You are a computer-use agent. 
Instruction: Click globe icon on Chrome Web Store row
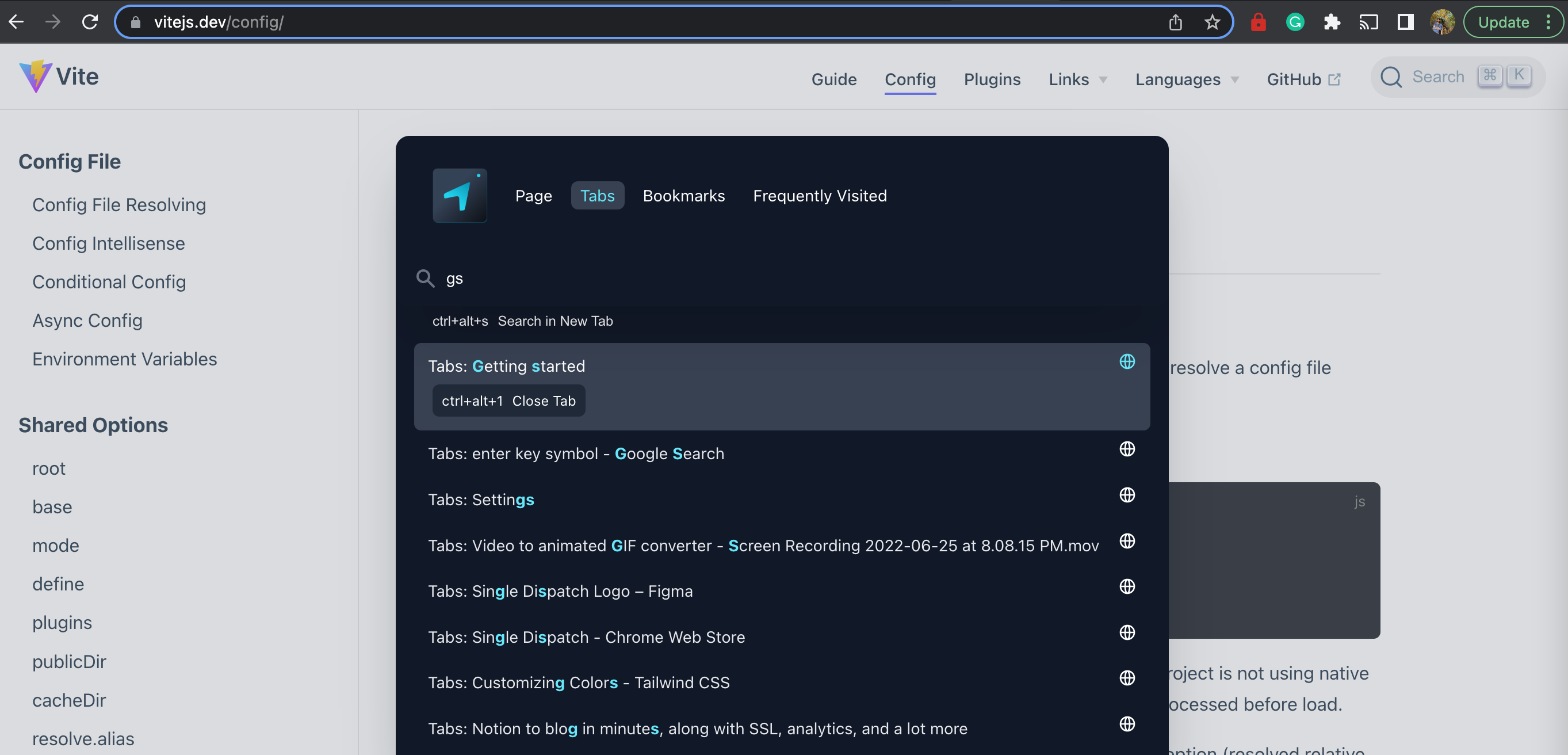click(x=1127, y=632)
